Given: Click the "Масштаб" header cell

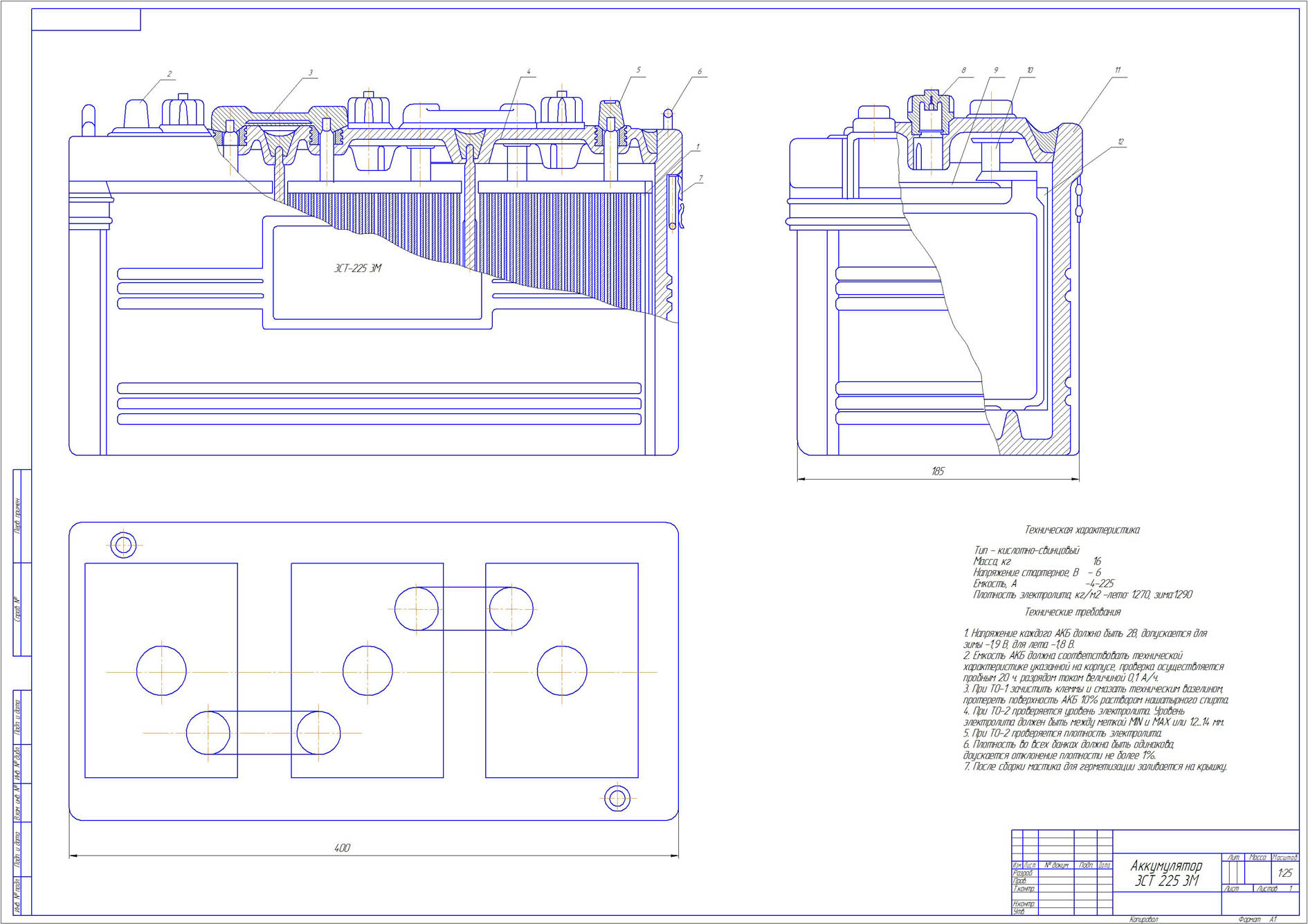Looking at the screenshot, I should click(1285, 858).
